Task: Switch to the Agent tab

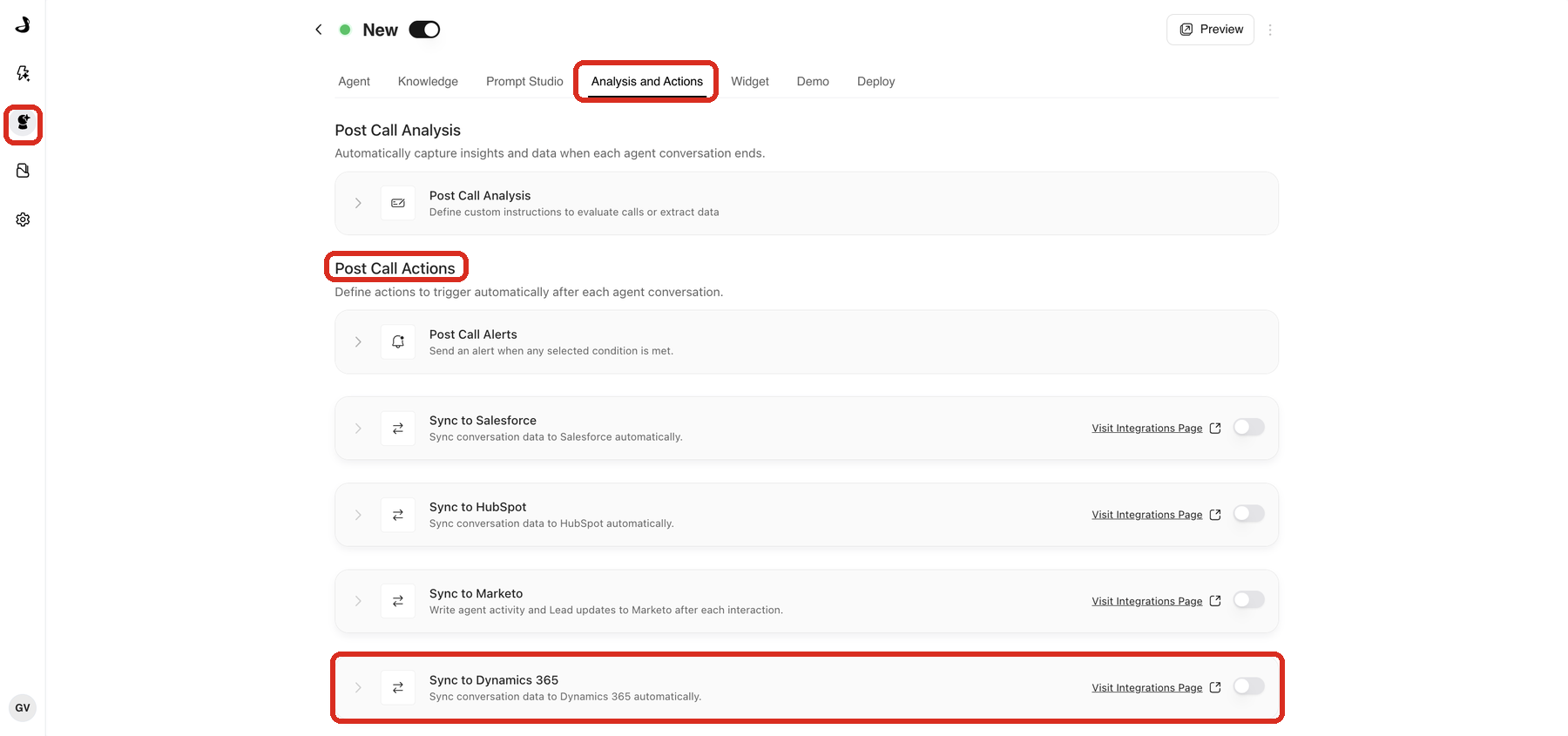Action: pyautogui.click(x=354, y=81)
